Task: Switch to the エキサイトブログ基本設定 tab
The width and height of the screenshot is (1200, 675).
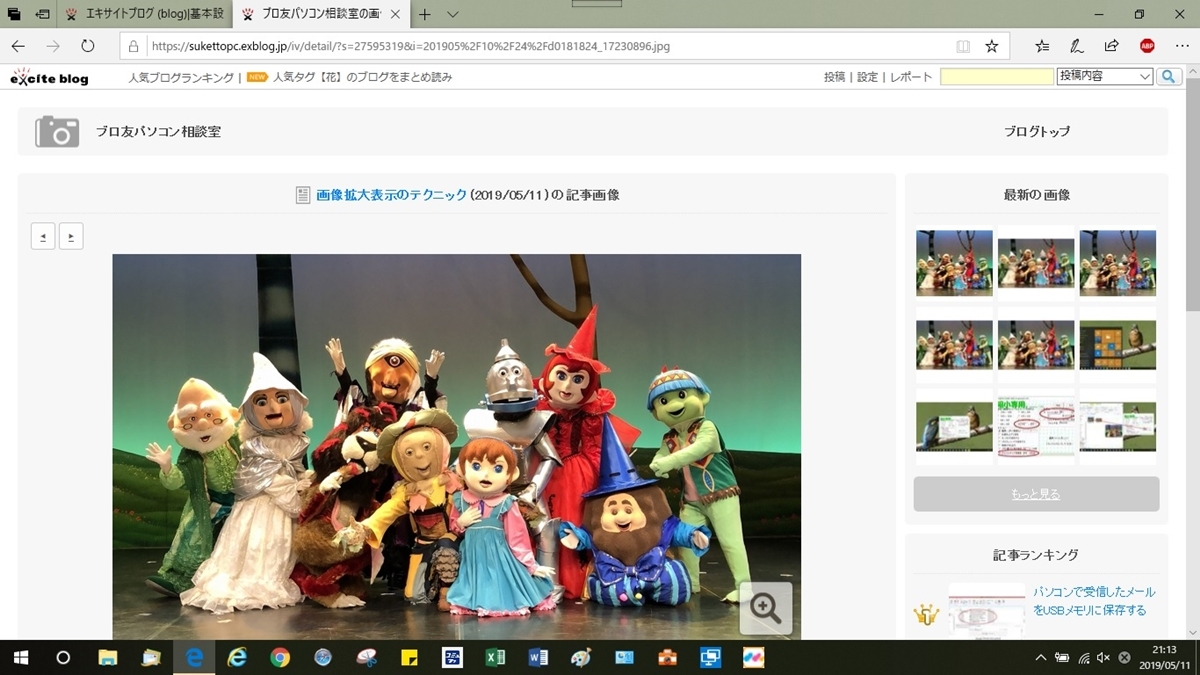Action: pos(146,15)
